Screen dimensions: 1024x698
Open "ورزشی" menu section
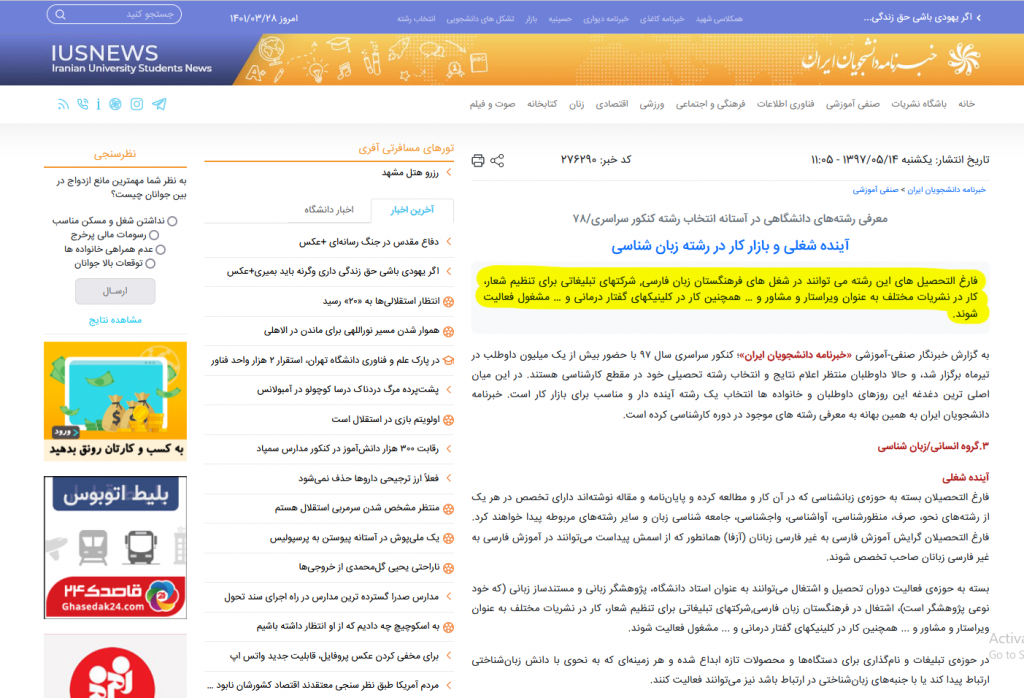[x=652, y=104]
